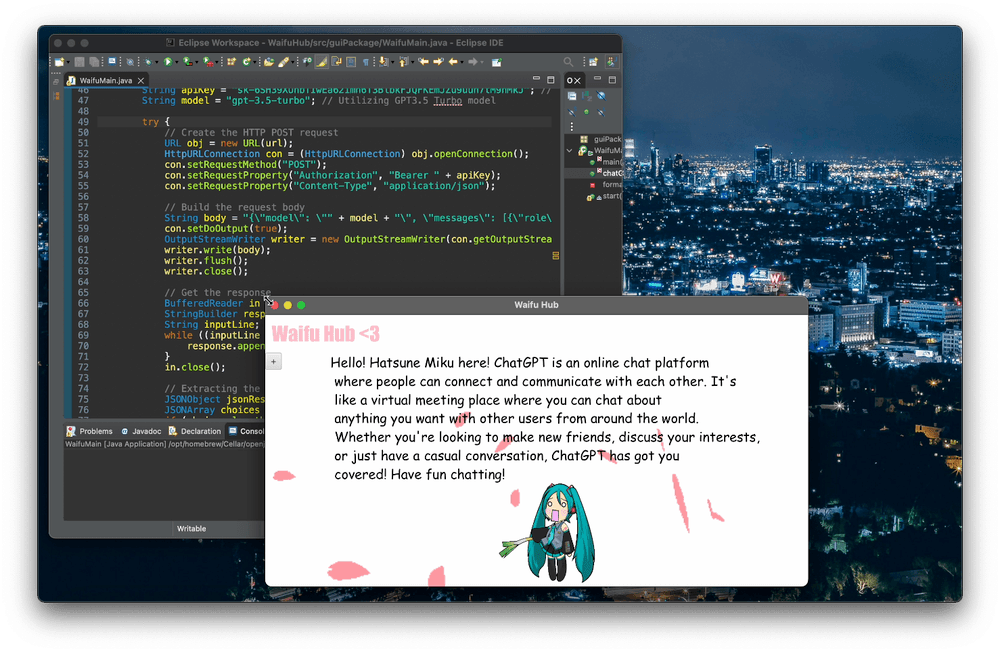The height and width of the screenshot is (652, 1000).
Task: Minimize the editor area
Action: (x=536, y=78)
